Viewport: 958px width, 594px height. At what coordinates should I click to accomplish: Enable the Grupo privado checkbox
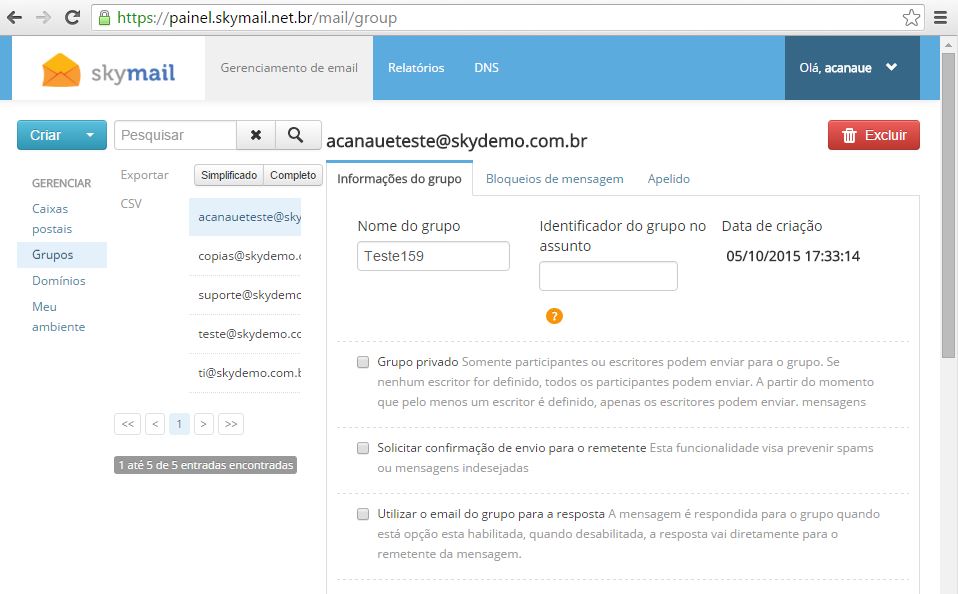click(x=363, y=362)
